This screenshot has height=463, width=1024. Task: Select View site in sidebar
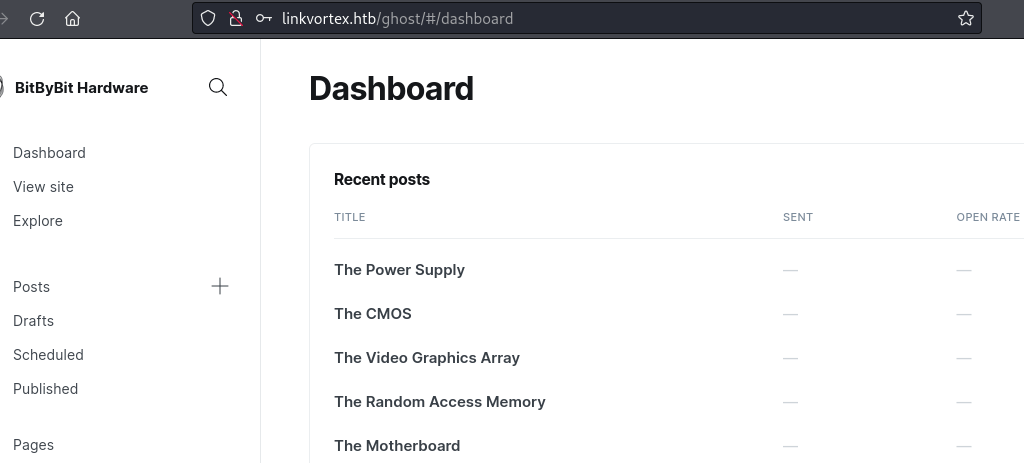[x=43, y=187]
